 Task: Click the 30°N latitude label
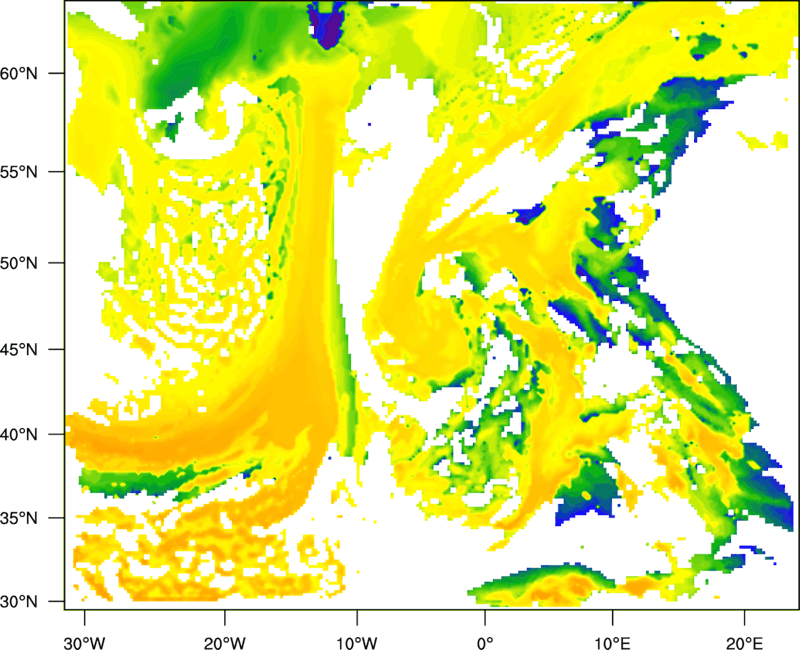pyautogui.click(x=19, y=602)
